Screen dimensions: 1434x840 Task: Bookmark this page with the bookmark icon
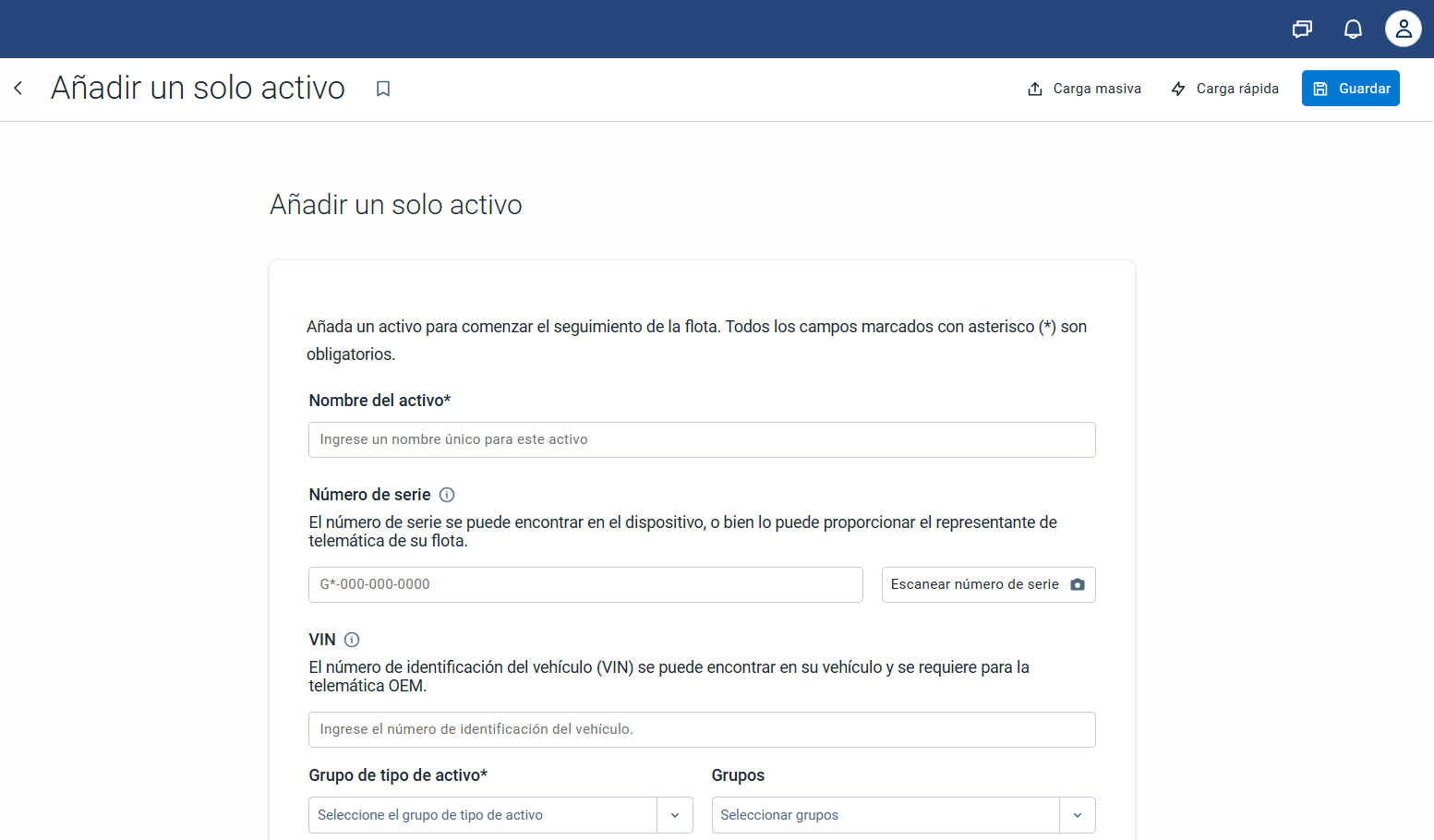[x=383, y=89]
